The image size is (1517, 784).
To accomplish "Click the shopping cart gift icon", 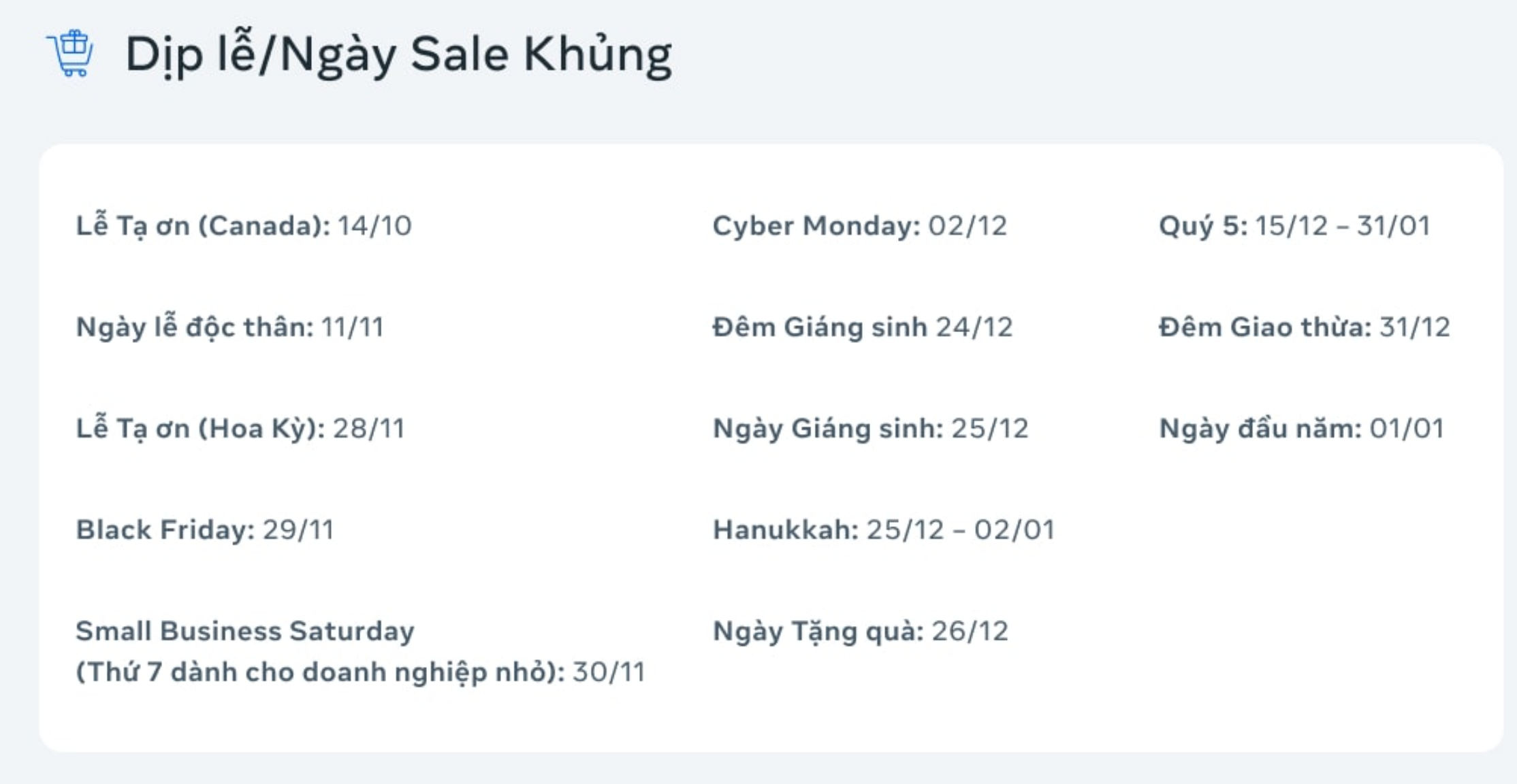I will coord(70,54).
